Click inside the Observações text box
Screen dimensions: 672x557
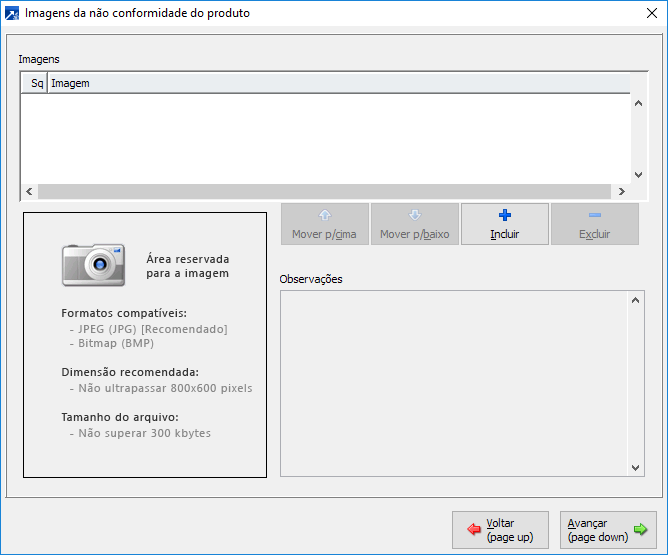pos(456,385)
